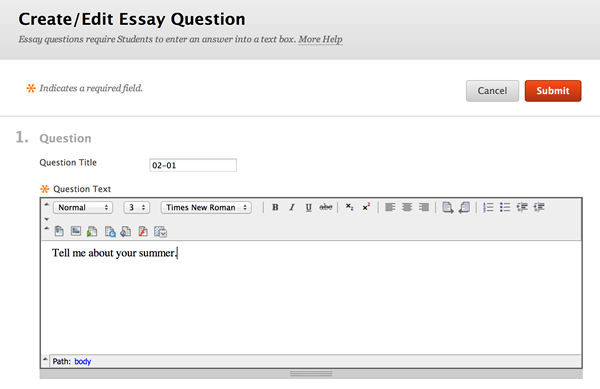600x389 pixels.
Task: Align text to the left
Action: coord(390,207)
